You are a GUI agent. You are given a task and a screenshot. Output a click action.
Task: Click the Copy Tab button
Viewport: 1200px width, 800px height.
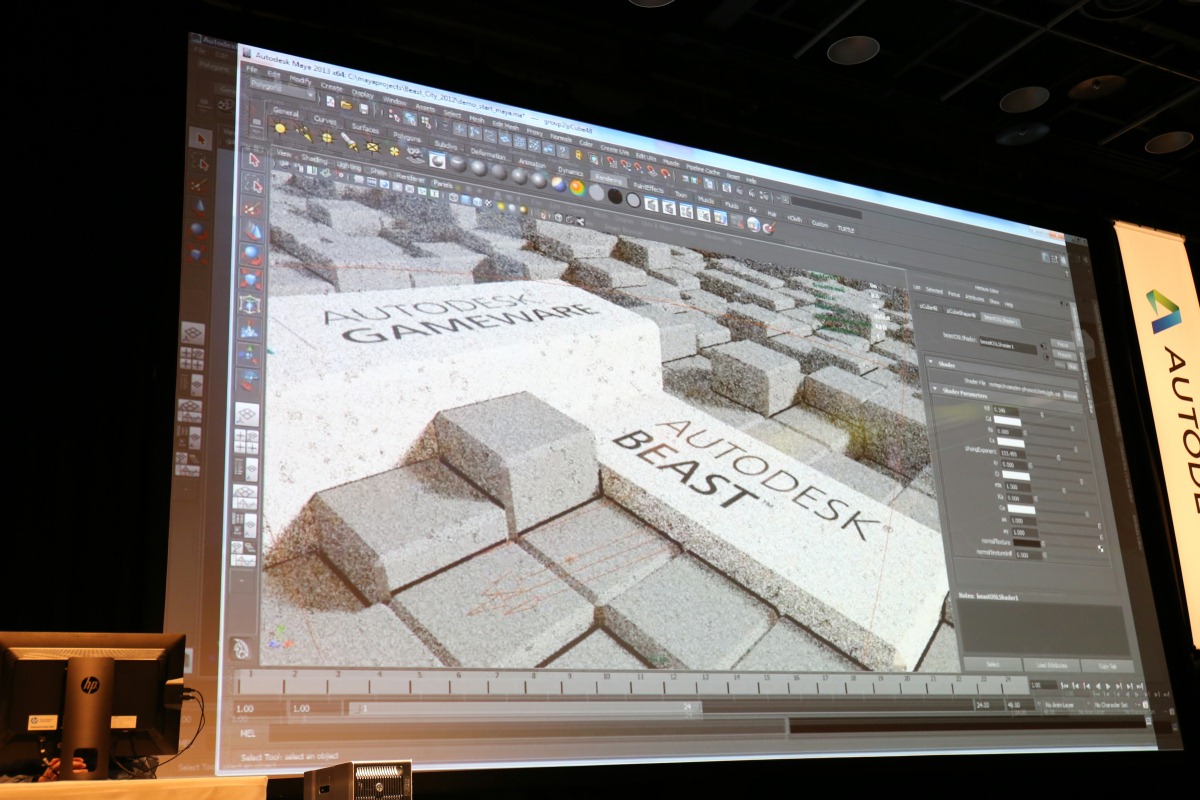pyautogui.click(x=1108, y=666)
